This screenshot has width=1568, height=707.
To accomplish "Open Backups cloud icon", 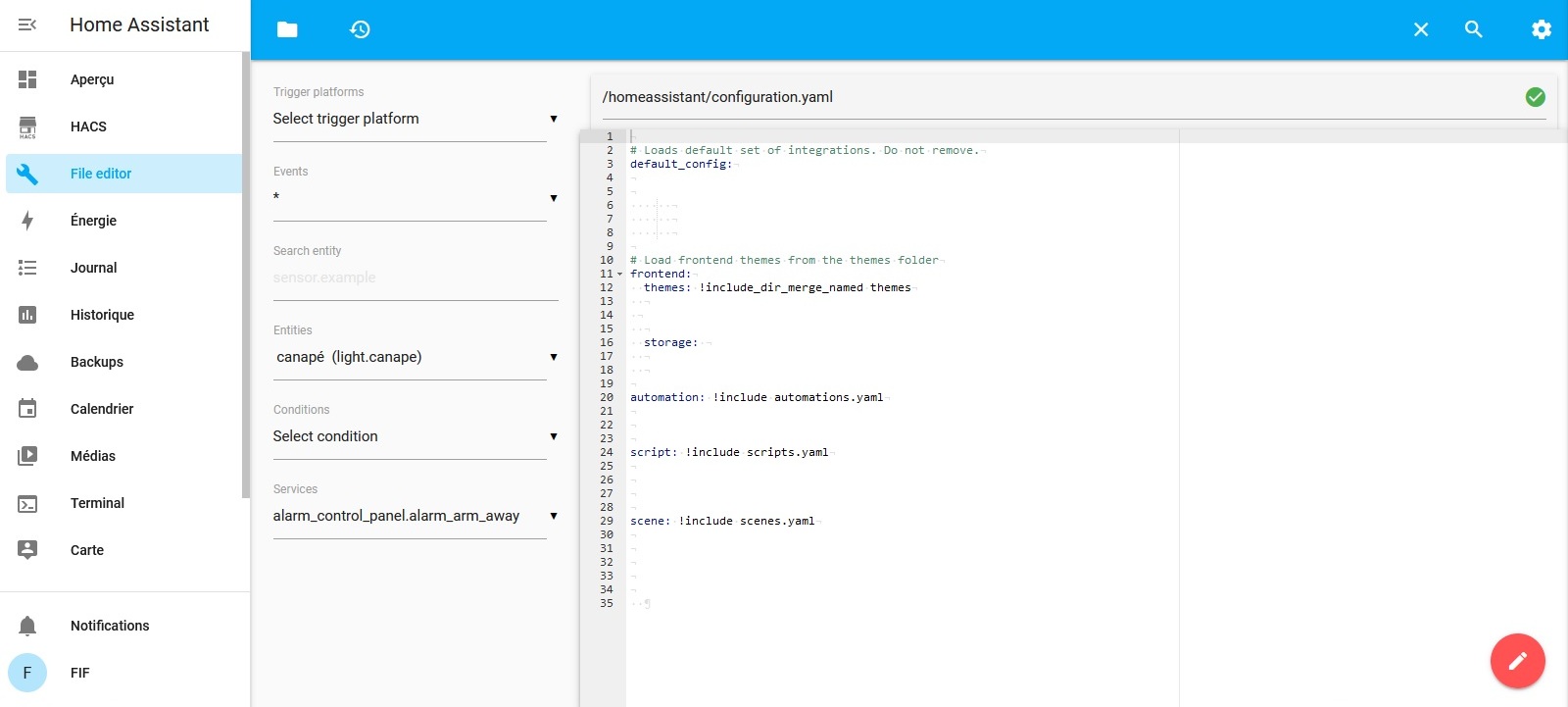I will coord(27,362).
